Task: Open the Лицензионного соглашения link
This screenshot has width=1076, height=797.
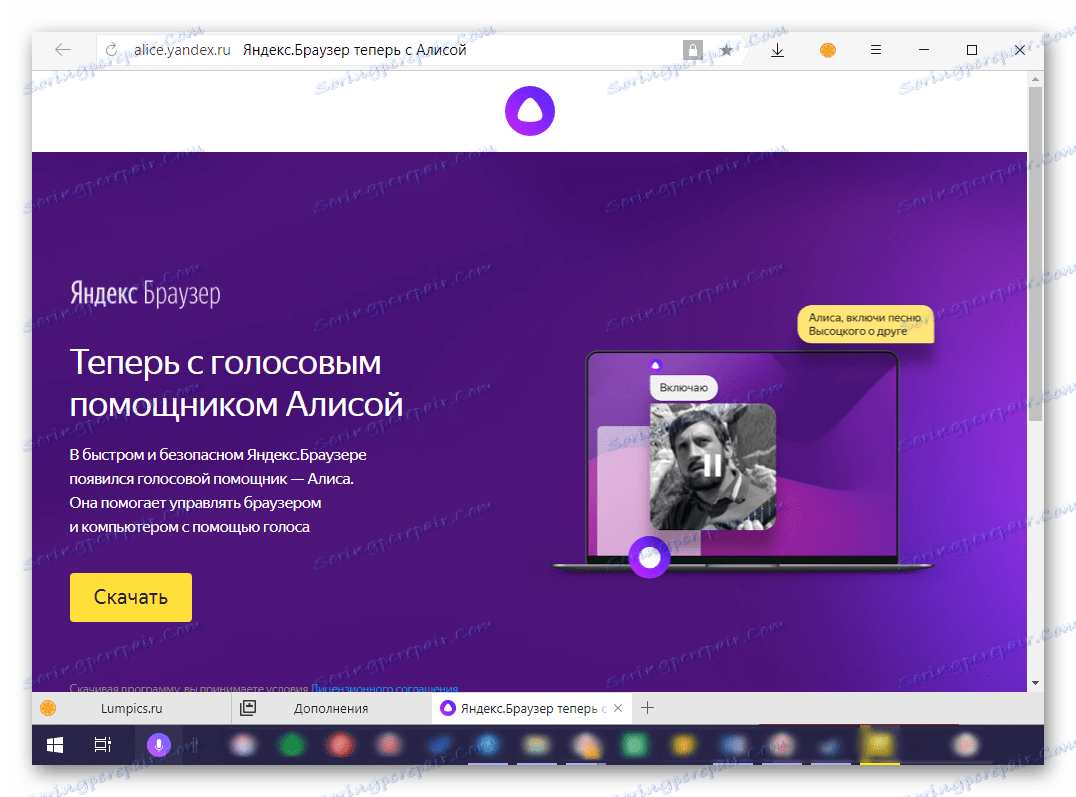Action: (384, 688)
